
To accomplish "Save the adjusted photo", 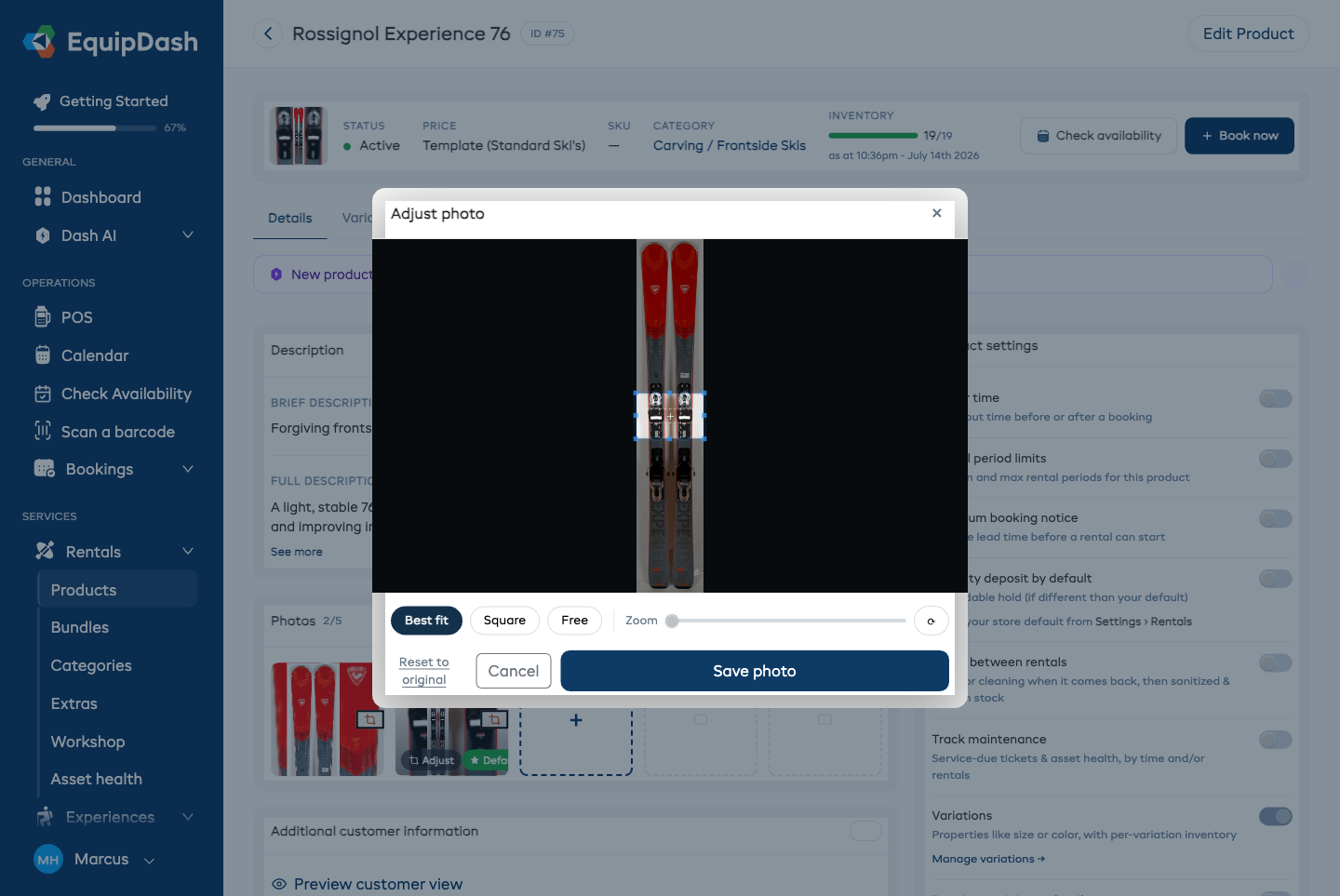I will click(755, 671).
